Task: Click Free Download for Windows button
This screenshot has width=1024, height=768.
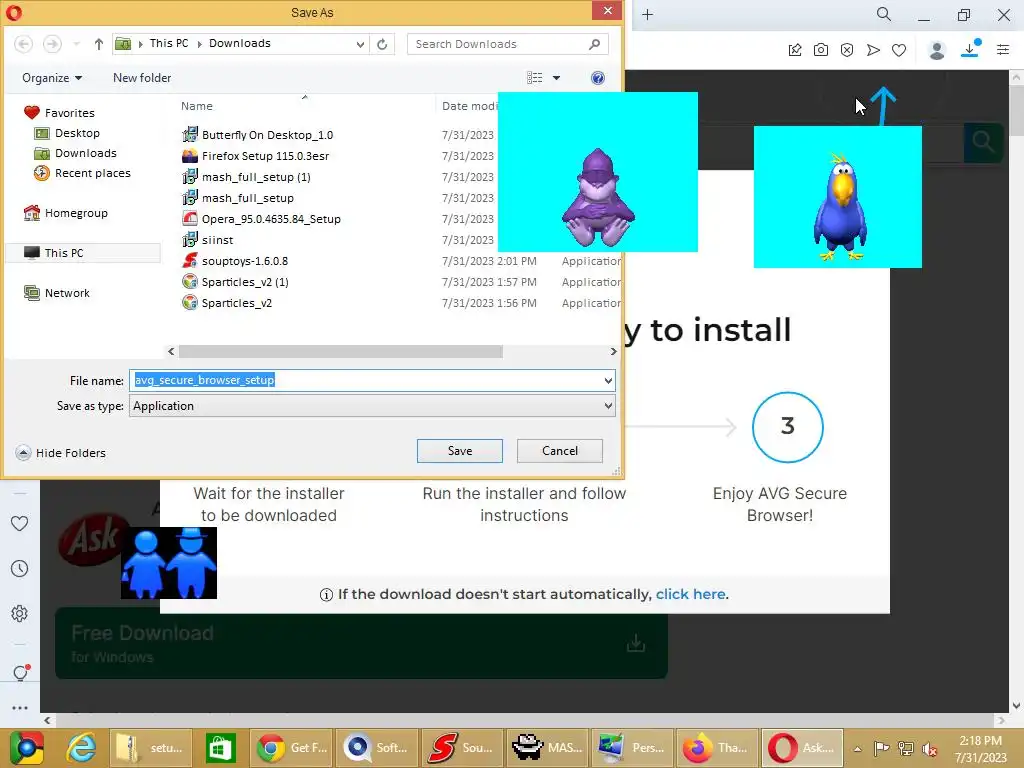Action: click(x=361, y=644)
